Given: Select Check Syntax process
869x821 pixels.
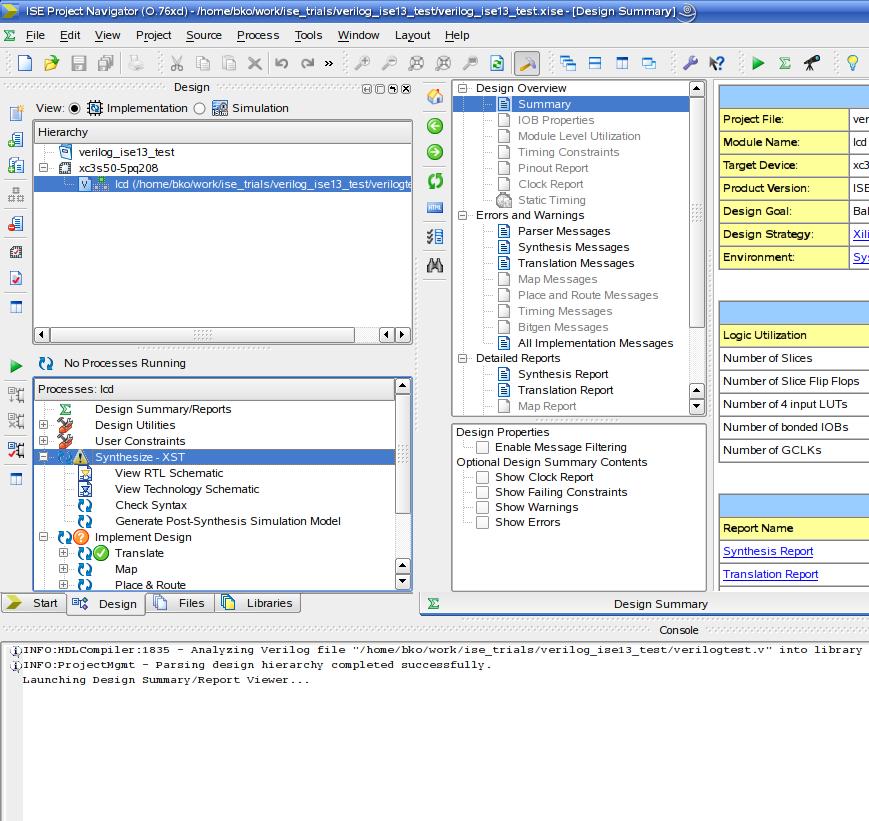Looking at the screenshot, I should click(x=151, y=505).
